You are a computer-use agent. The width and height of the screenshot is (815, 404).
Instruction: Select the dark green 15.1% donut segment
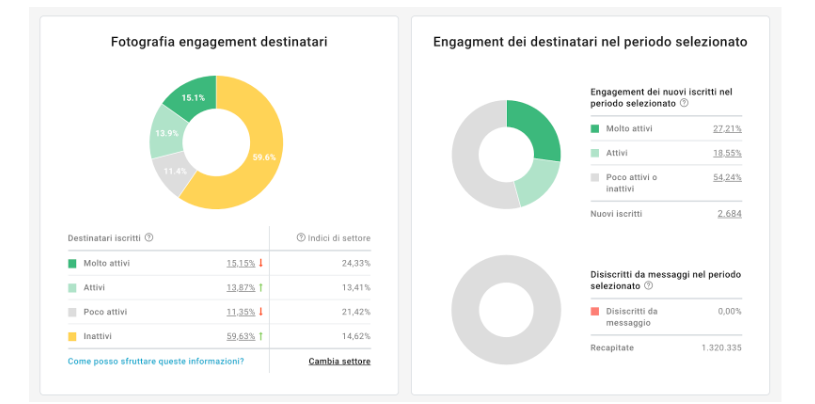[x=189, y=98]
